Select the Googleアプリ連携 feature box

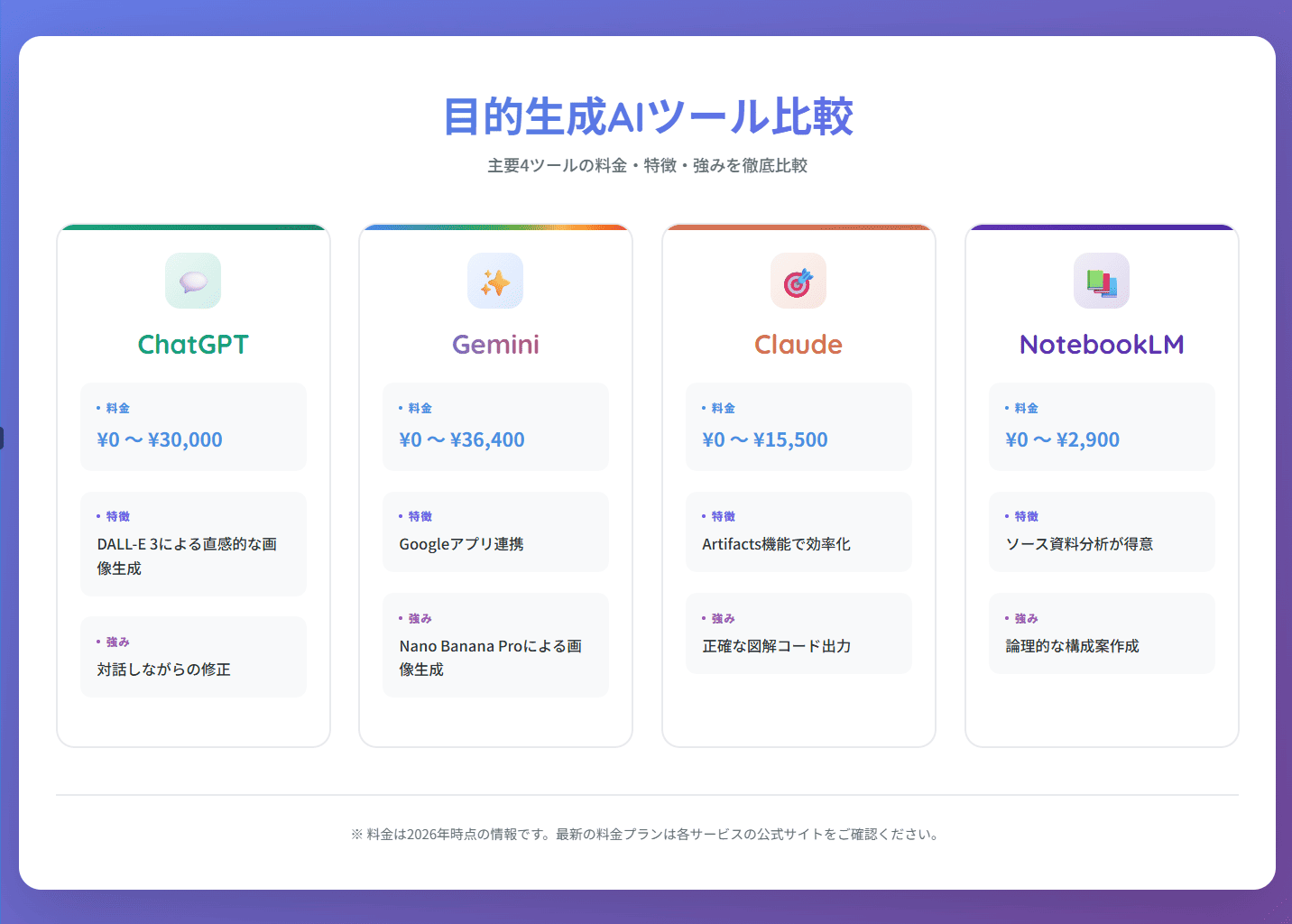pos(495,532)
